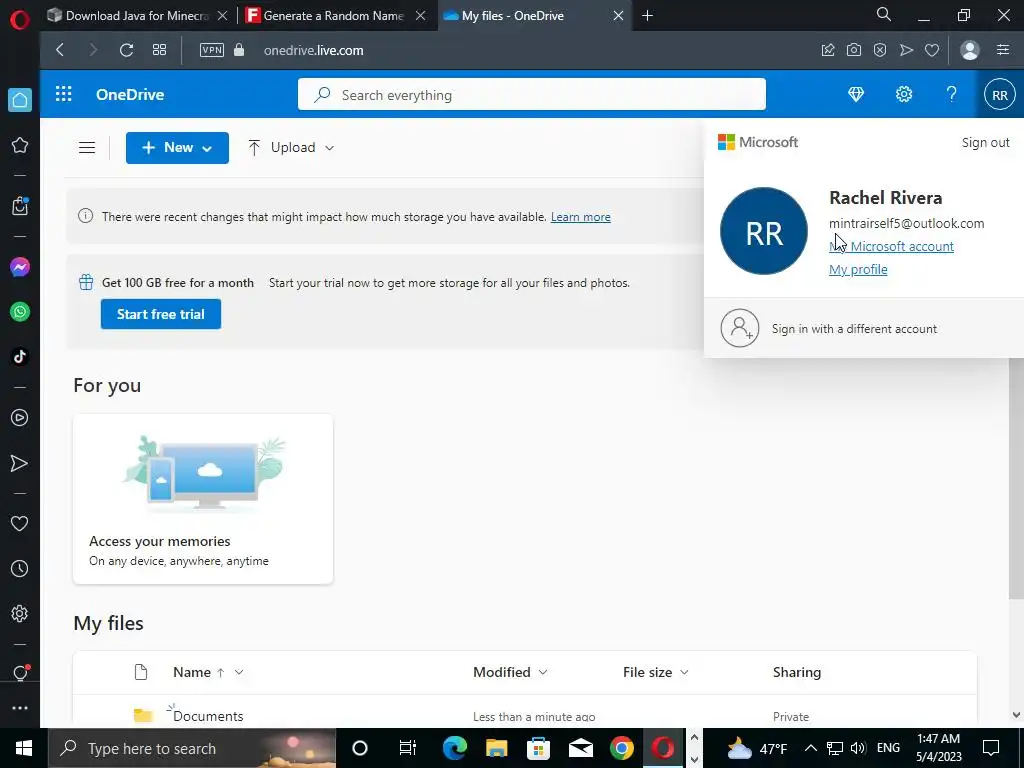Open Opera bookmarks star in sidebar
1024x768 pixels.
[x=20, y=145]
